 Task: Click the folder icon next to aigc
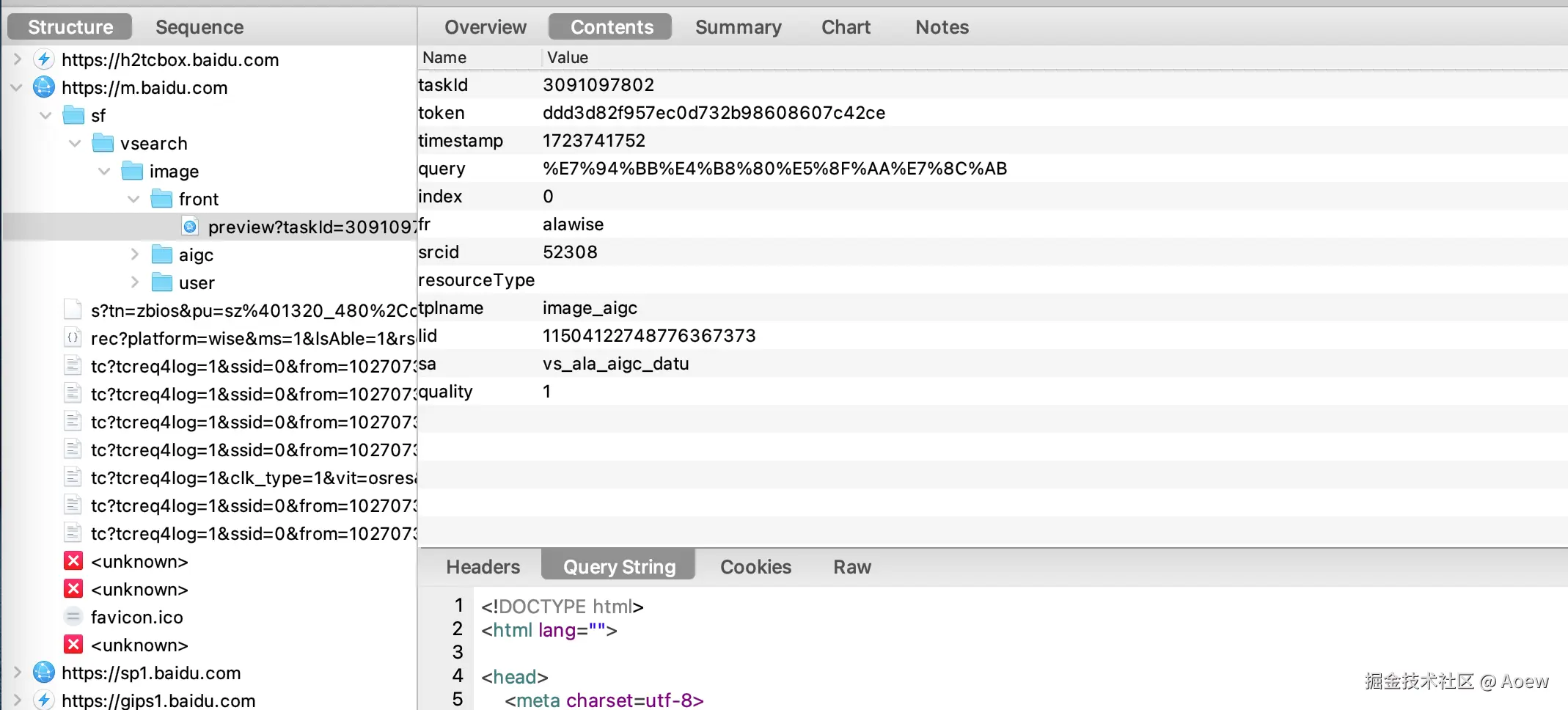(x=161, y=255)
